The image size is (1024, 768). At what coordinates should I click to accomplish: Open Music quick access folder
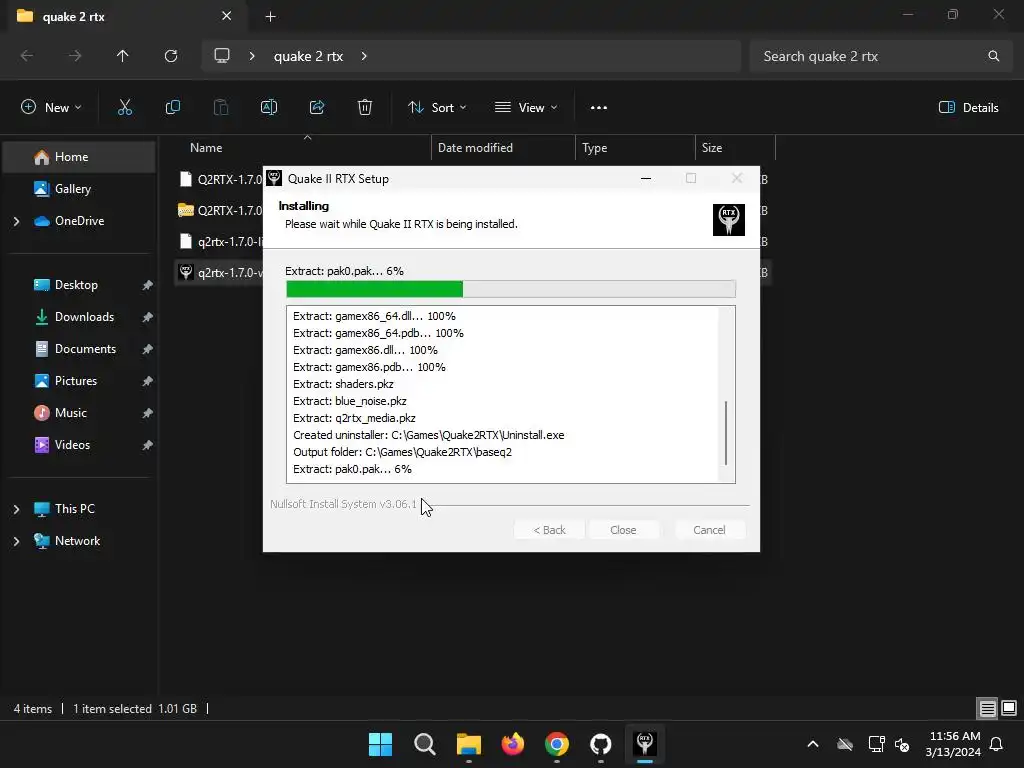coord(79,413)
